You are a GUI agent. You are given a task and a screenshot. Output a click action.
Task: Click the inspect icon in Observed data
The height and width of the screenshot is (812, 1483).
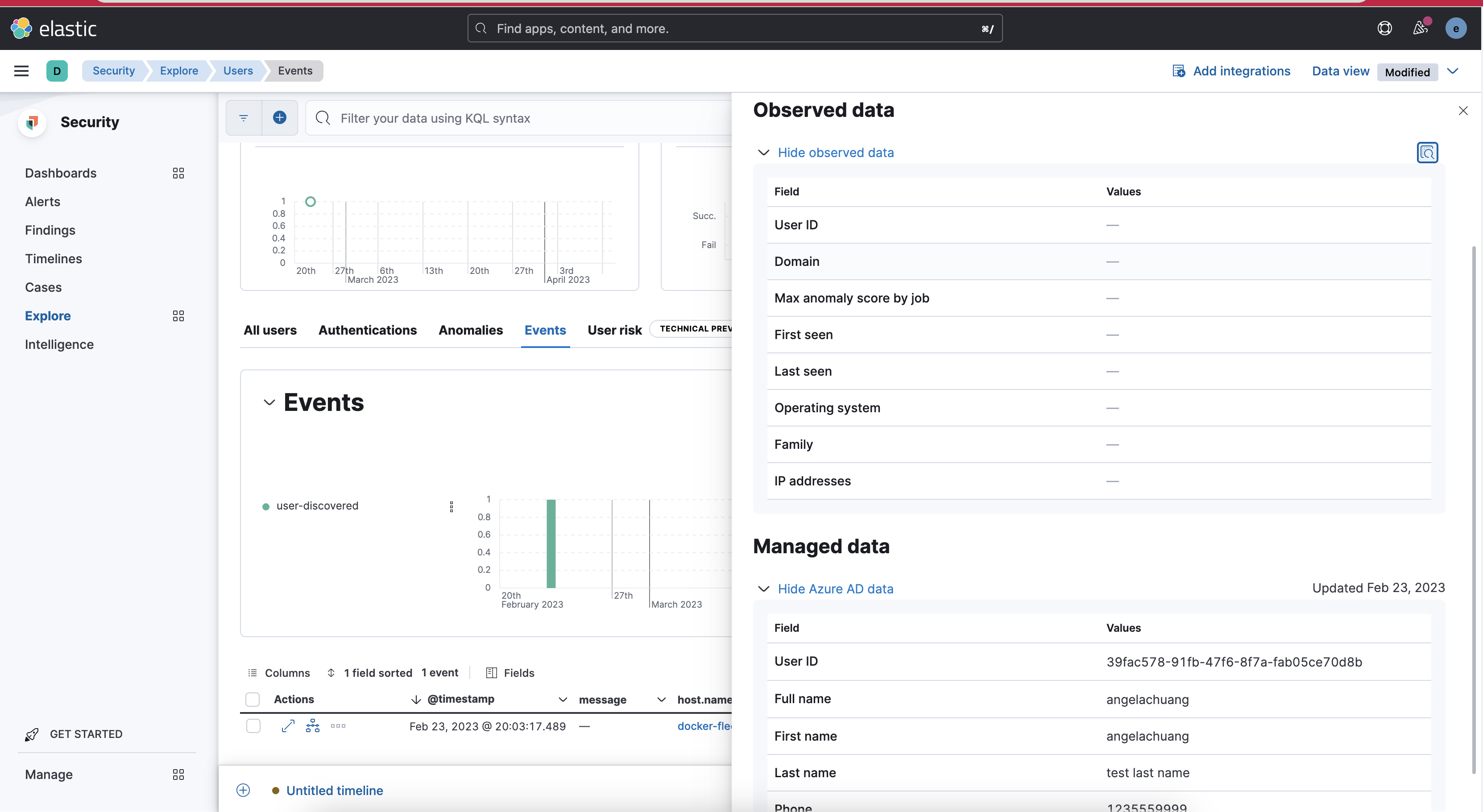click(1427, 153)
